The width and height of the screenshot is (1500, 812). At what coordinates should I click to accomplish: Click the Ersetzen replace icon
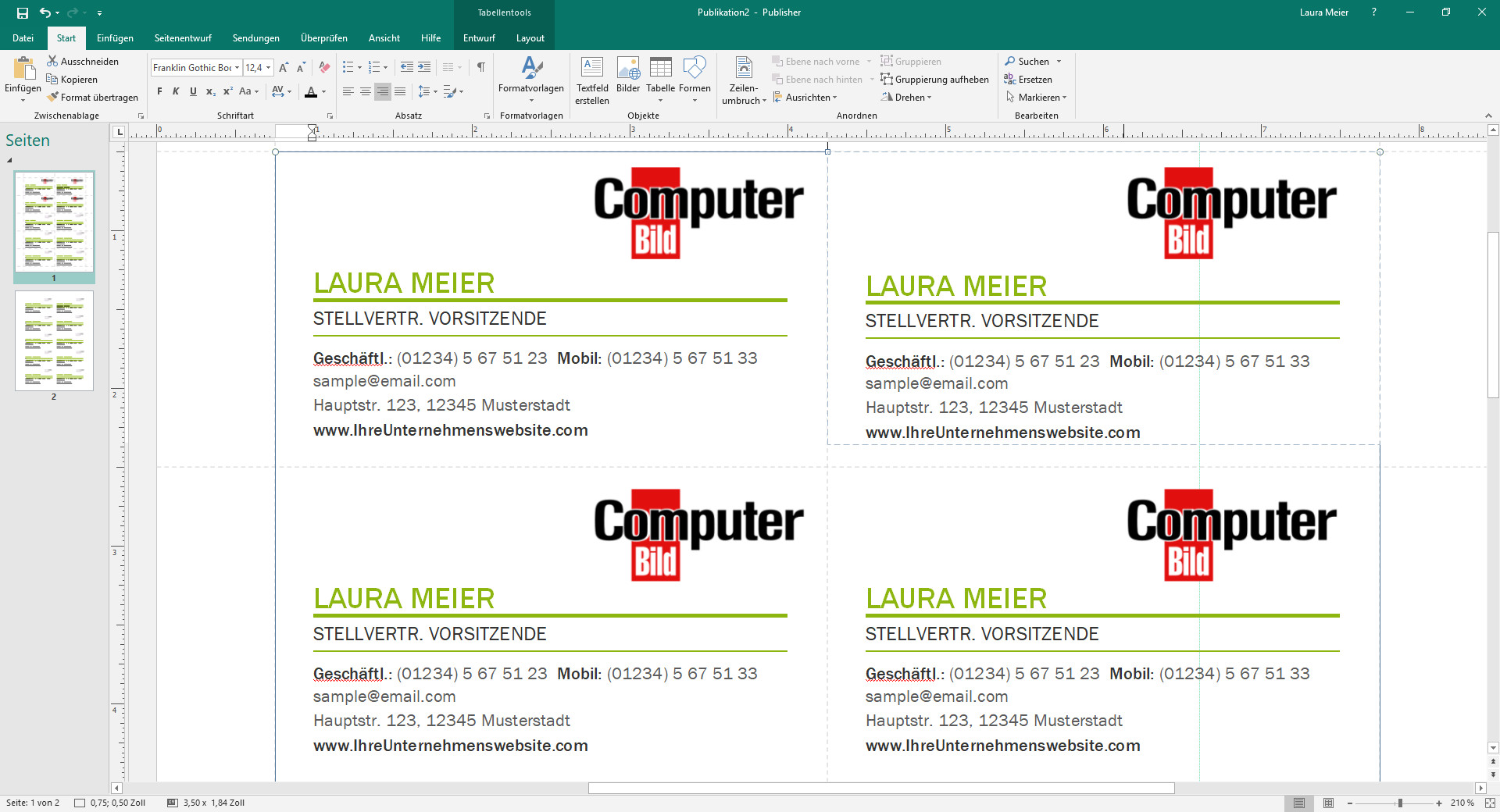click(x=1009, y=79)
